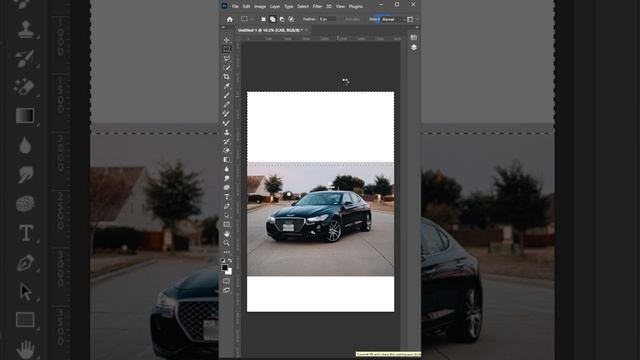Image resolution: width=640 pixels, height=360 pixels.
Task: Open the Image menu
Action: (260, 6)
